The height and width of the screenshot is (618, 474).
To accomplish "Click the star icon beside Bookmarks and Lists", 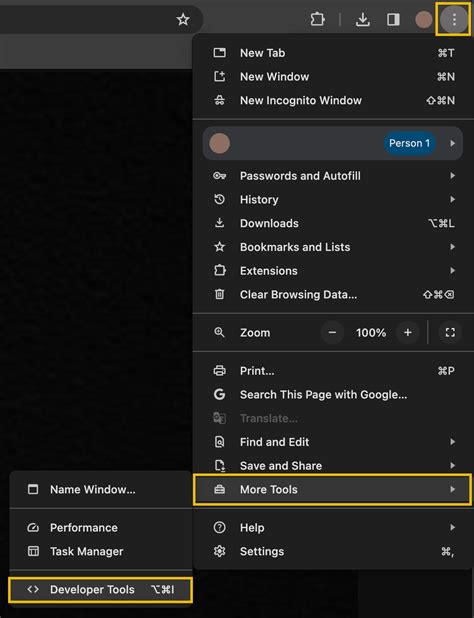I will (x=219, y=247).
